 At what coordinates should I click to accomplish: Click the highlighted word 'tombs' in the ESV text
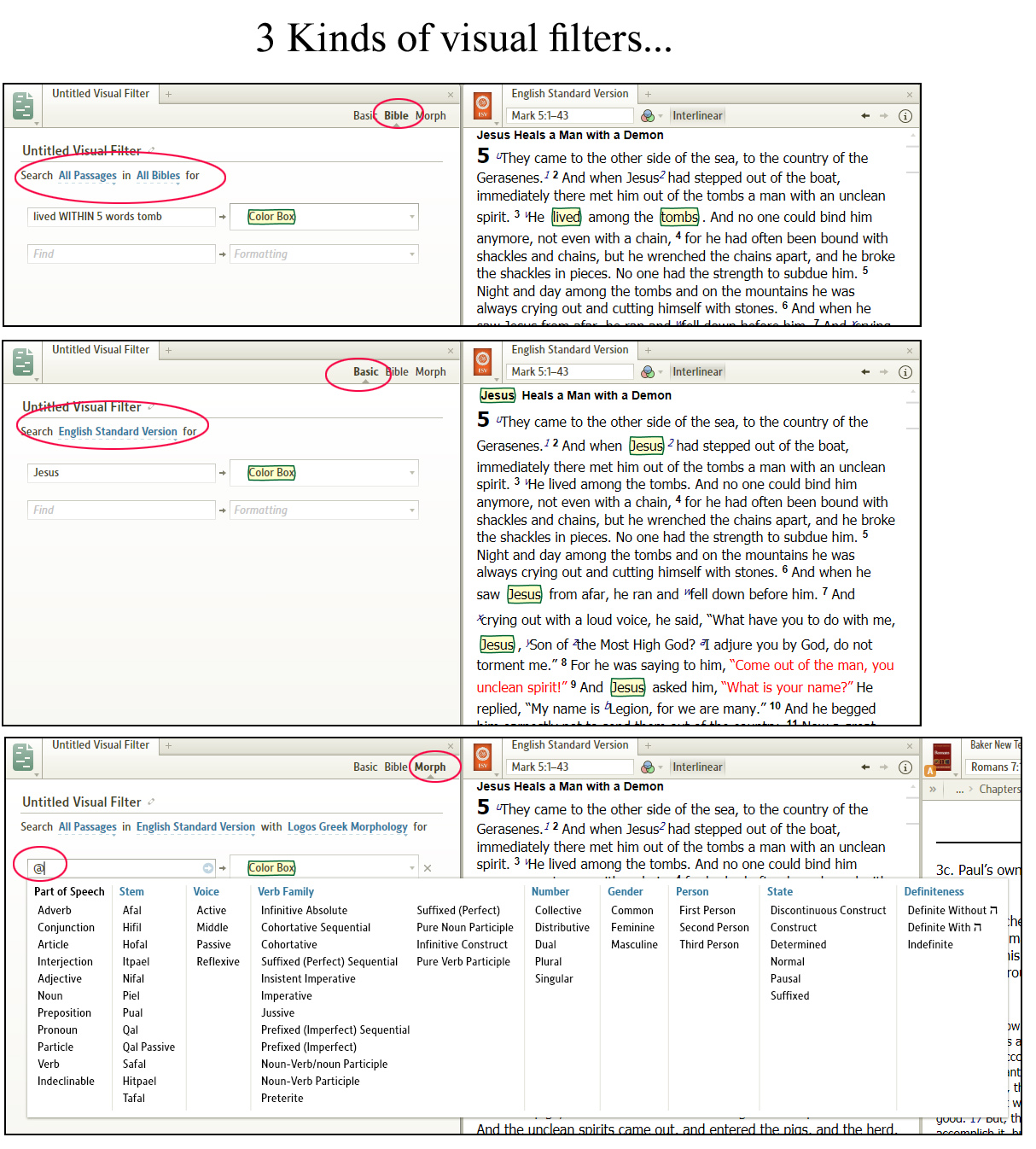pyautogui.click(x=679, y=217)
